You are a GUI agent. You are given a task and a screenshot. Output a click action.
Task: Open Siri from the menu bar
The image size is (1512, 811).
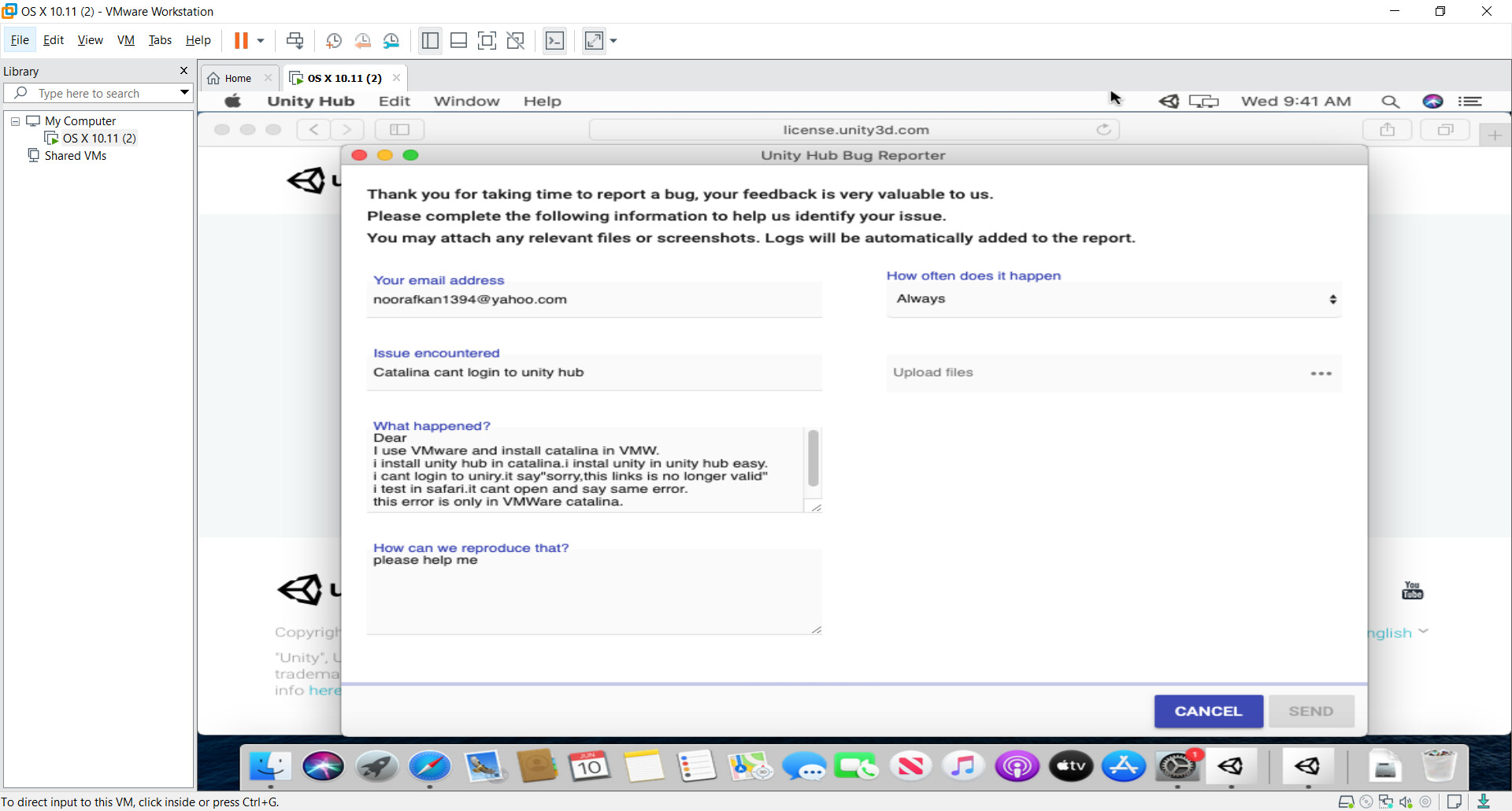pos(1432,101)
